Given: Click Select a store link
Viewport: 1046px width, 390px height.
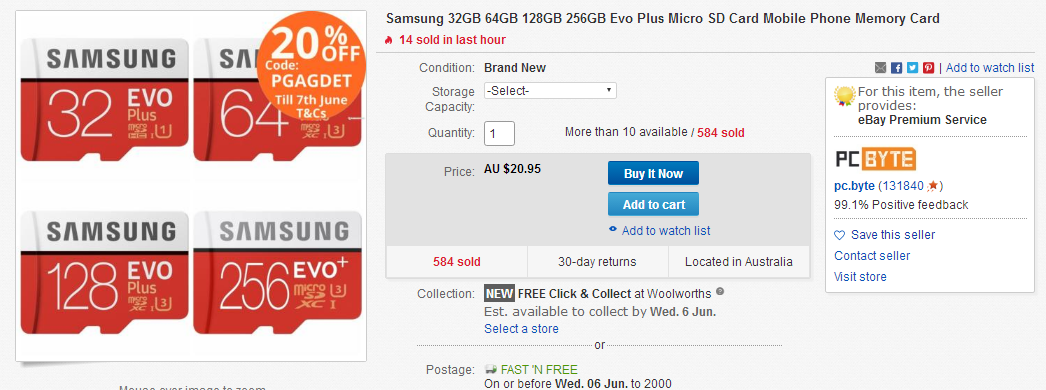Looking at the screenshot, I should 522,329.
